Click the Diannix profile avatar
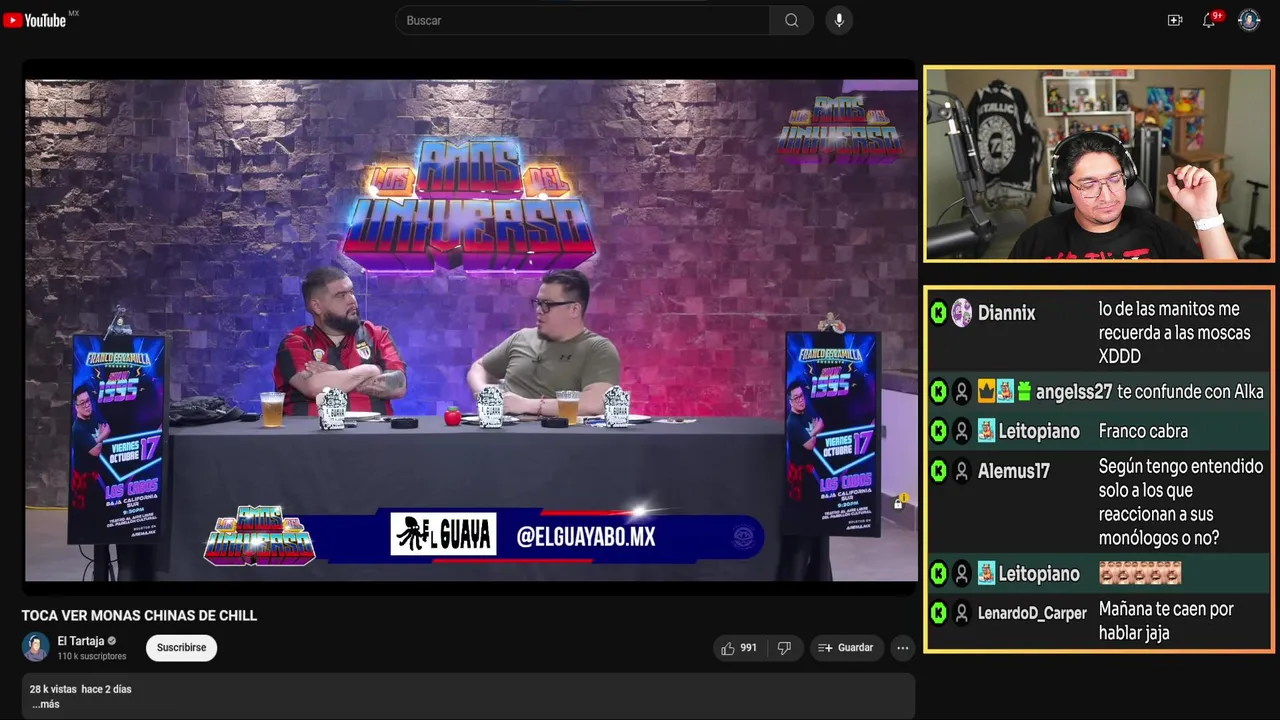This screenshot has width=1280, height=720. (x=961, y=313)
